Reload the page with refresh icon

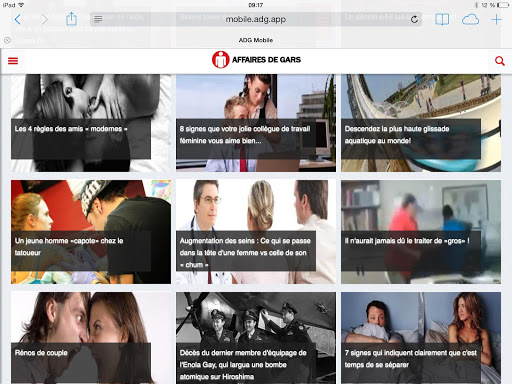414,19
